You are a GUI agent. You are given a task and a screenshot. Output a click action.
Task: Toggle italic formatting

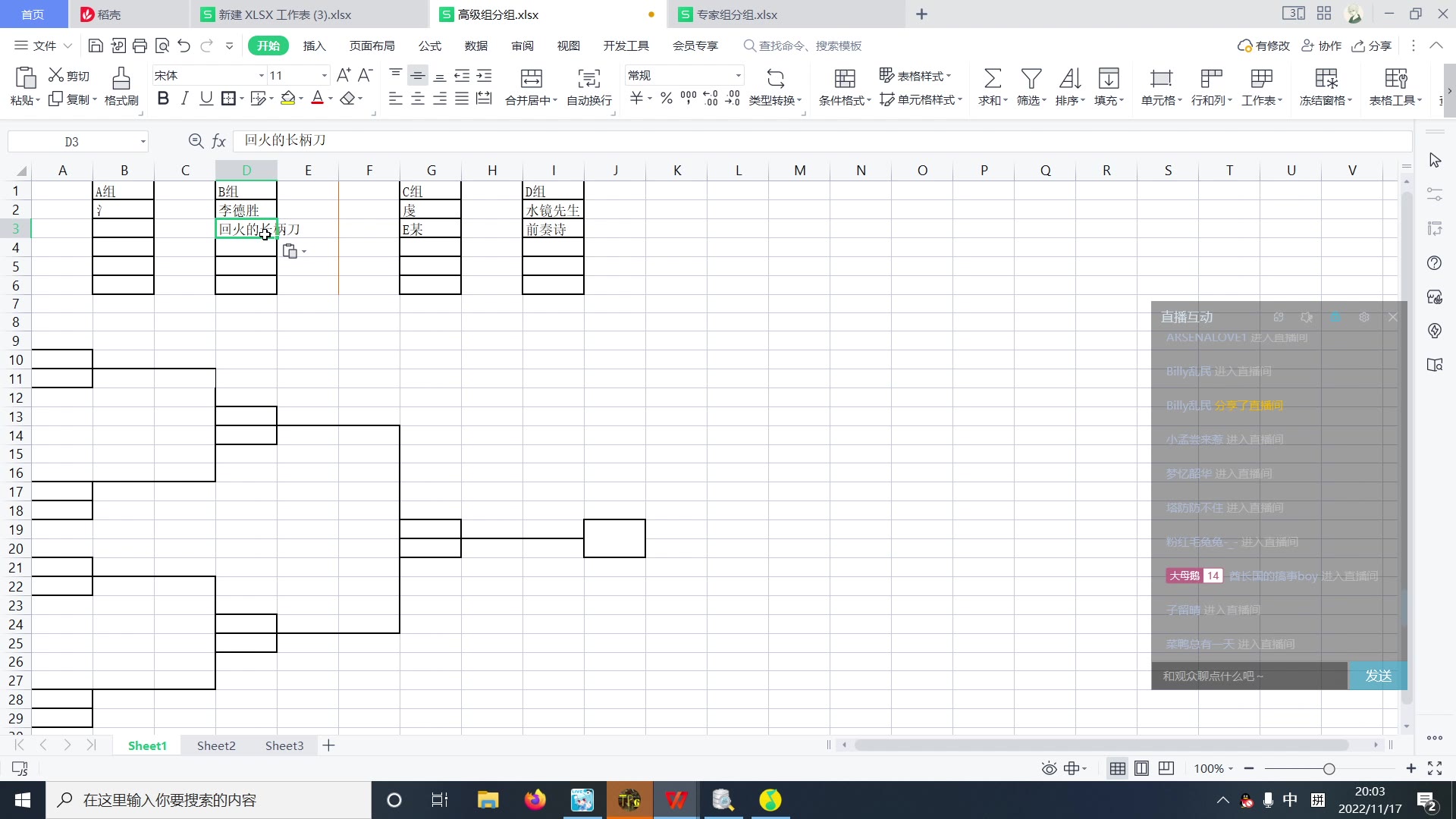point(184,99)
